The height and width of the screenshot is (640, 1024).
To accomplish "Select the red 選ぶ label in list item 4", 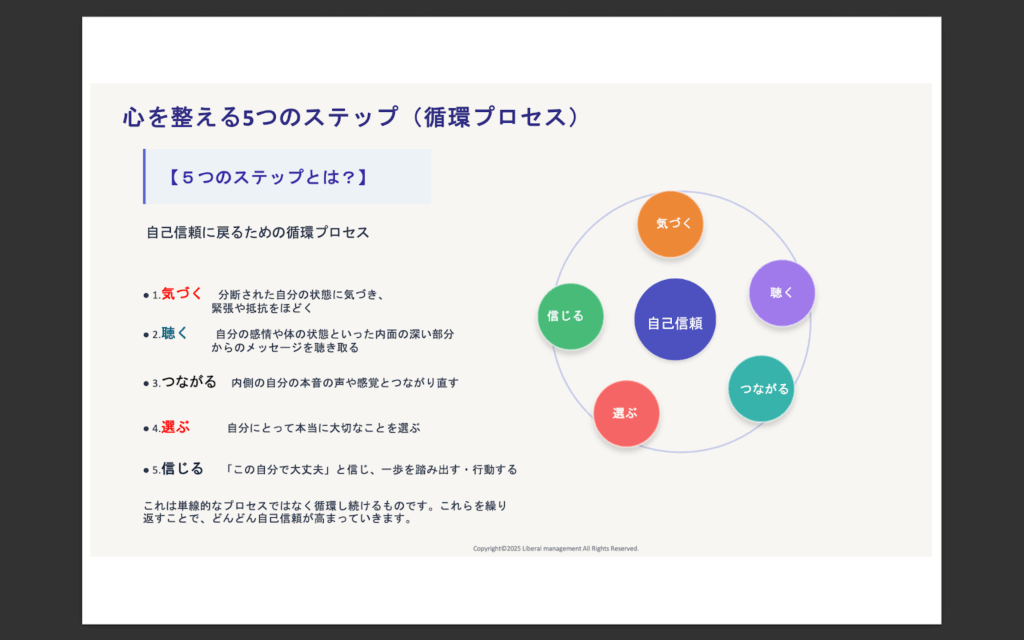I will point(175,427).
